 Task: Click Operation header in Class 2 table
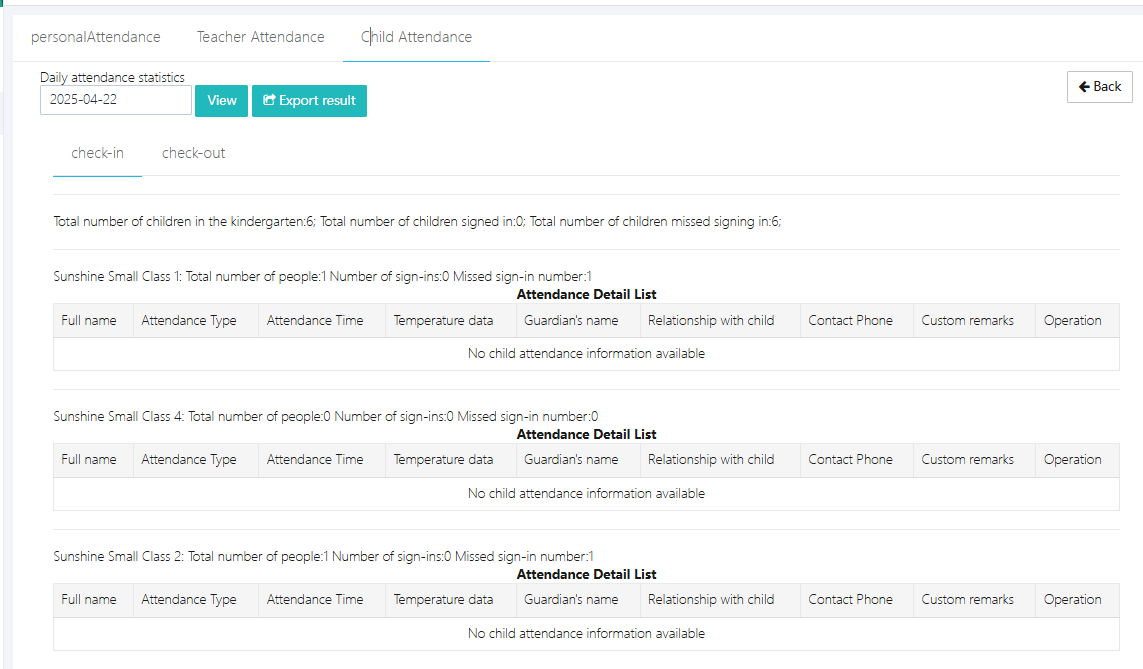click(x=1072, y=600)
